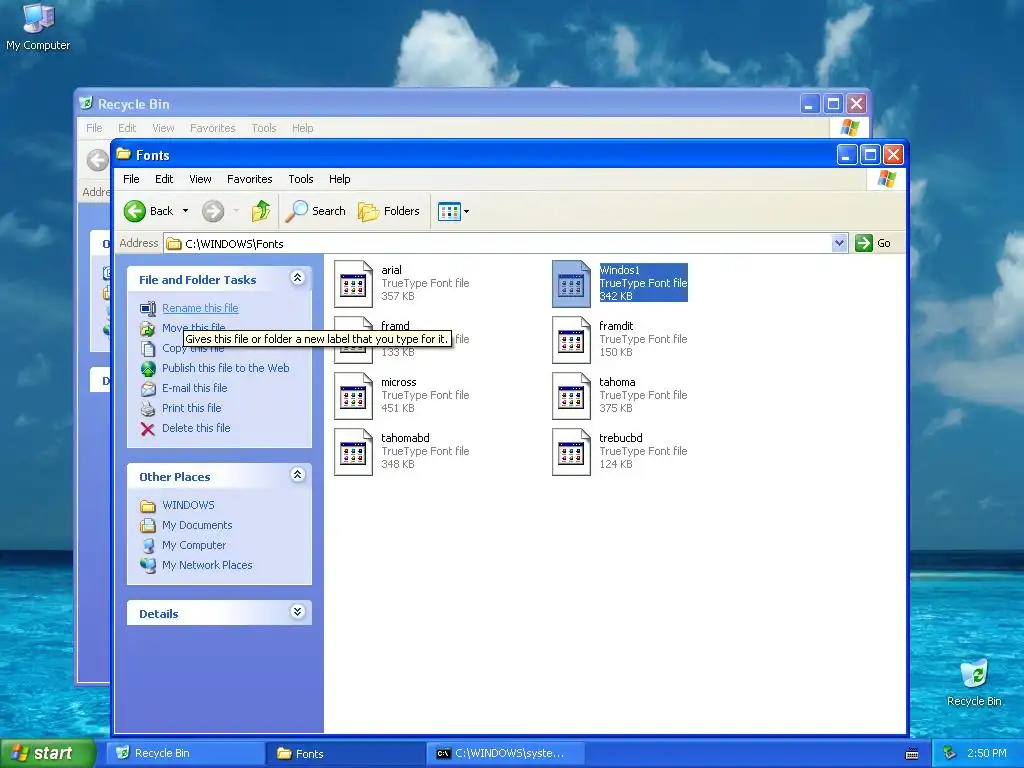
Task: Open the File menu in Fonts
Action: (x=131, y=179)
